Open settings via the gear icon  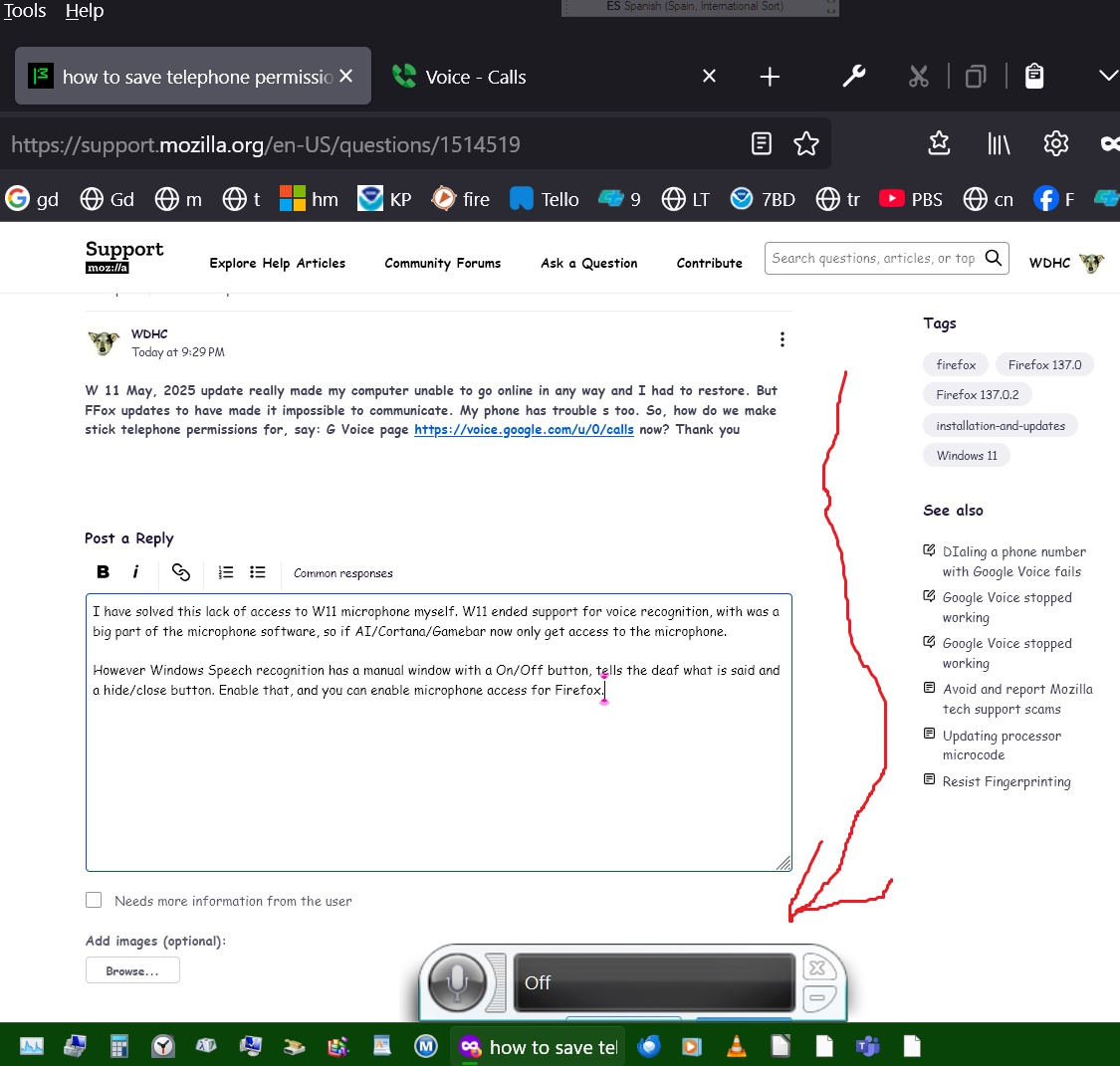[1055, 143]
